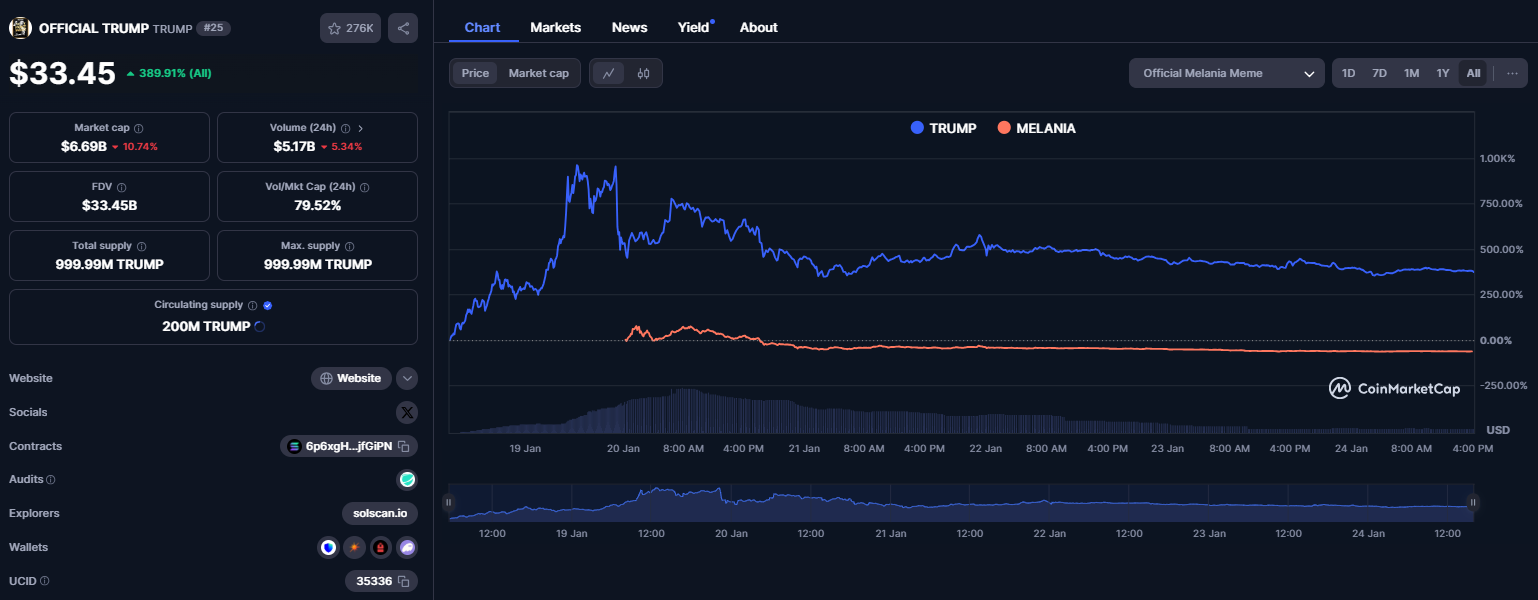The width and height of the screenshot is (1538, 600).
Task: Click the 20 Jan x-axis label
Action: point(623,449)
